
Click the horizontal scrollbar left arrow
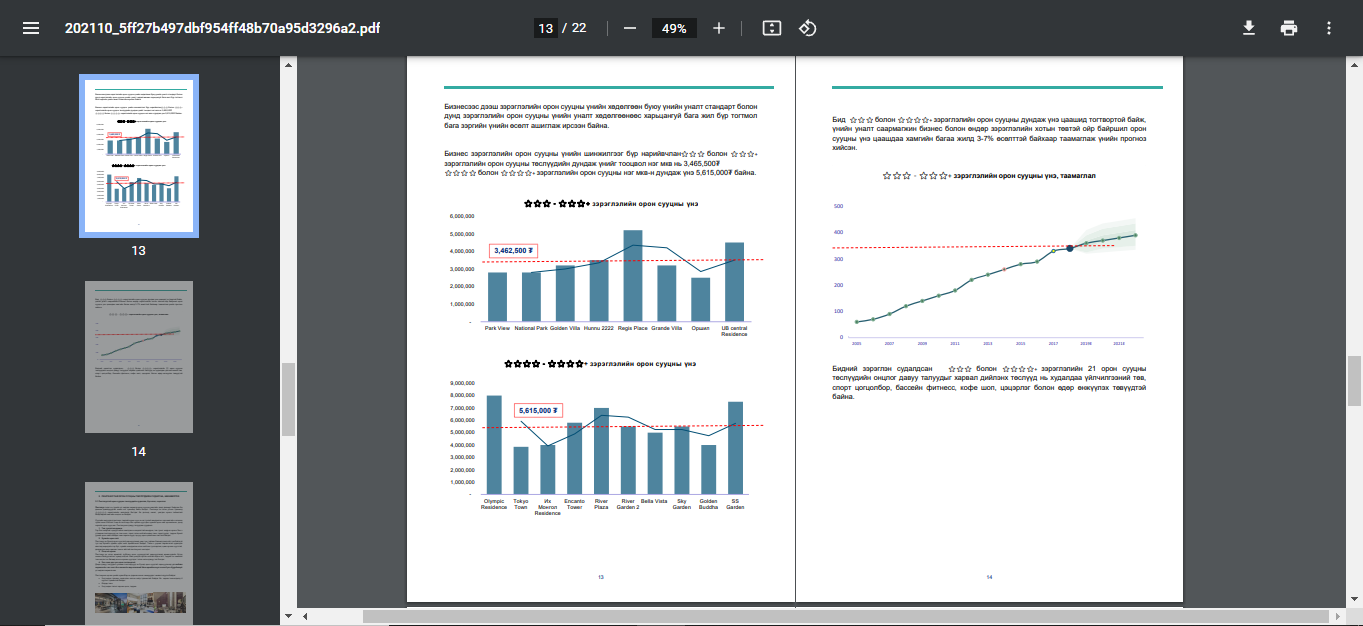[305, 616]
